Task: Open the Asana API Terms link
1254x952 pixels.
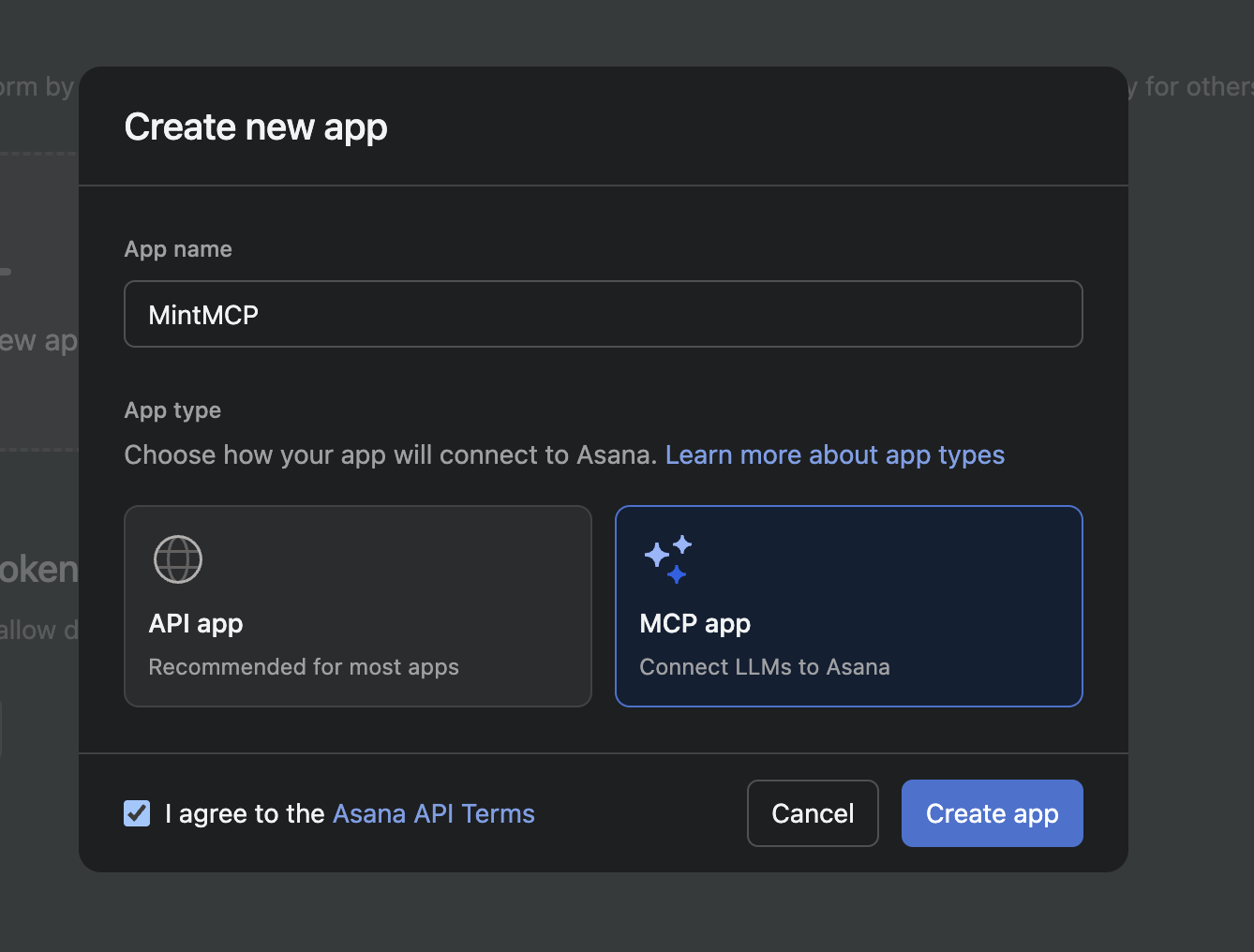Action: tap(434, 813)
